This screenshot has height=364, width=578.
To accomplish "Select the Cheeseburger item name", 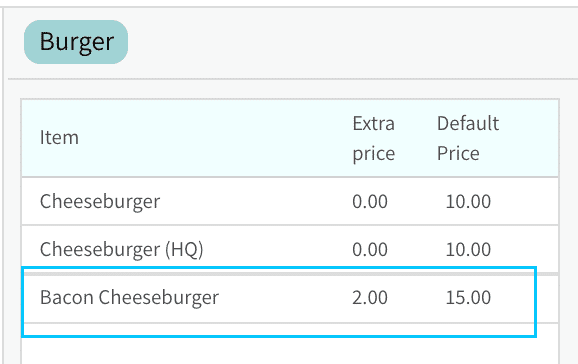I will pyautogui.click(x=100, y=201).
